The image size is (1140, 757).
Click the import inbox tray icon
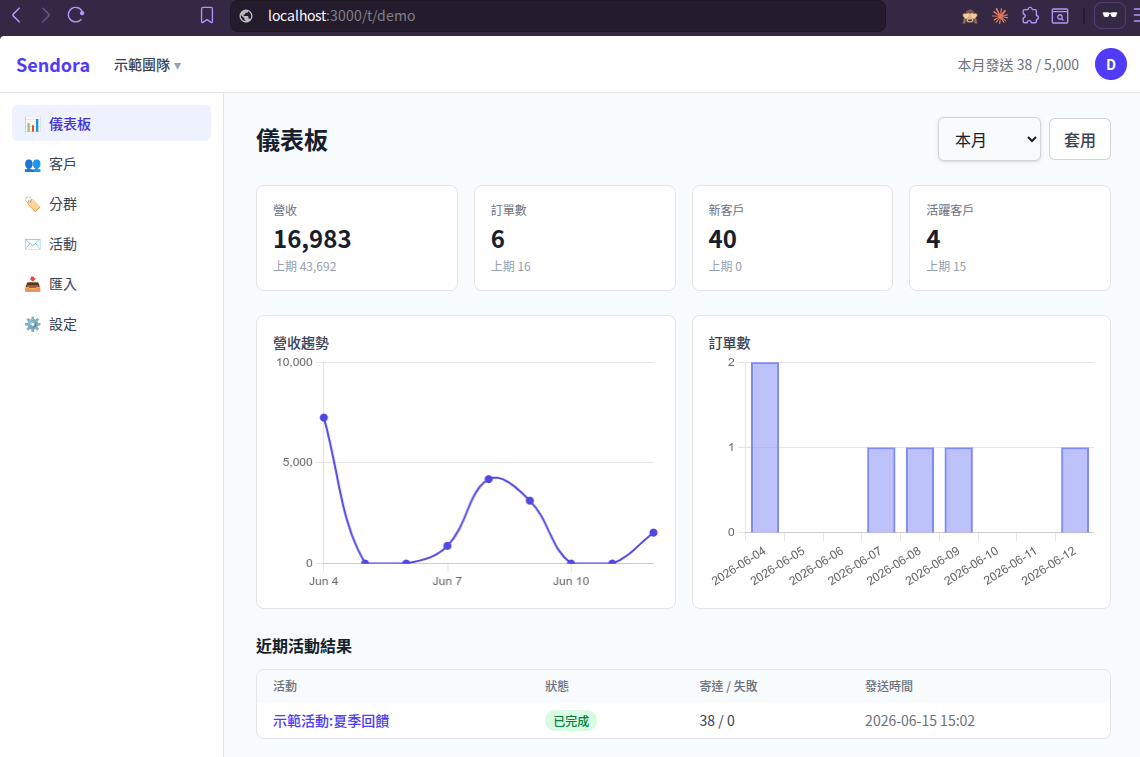click(x=32, y=284)
